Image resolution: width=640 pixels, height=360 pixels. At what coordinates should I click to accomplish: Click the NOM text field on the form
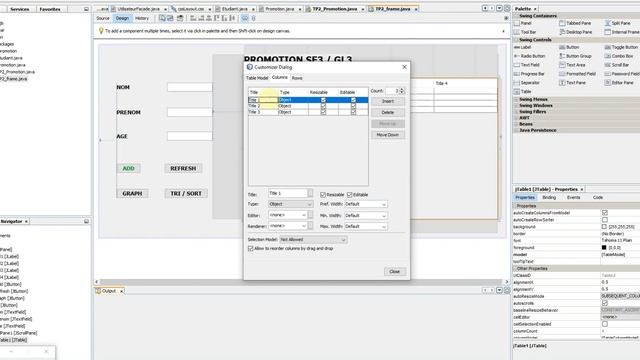point(190,87)
